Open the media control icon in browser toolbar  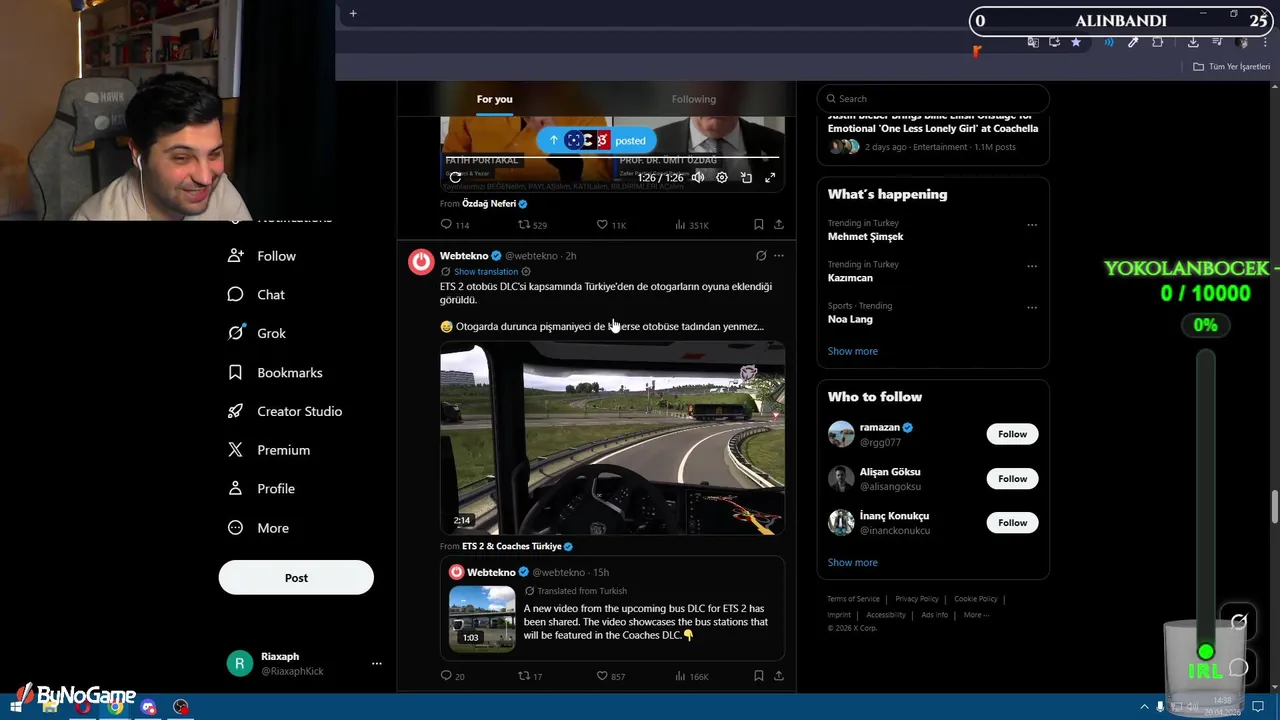(1217, 42)
